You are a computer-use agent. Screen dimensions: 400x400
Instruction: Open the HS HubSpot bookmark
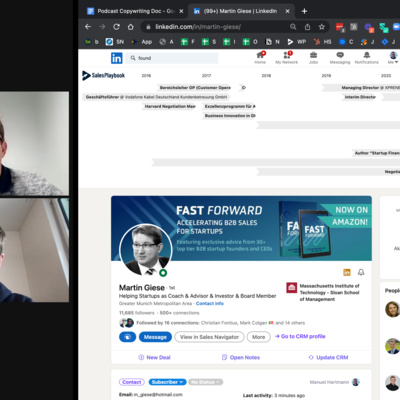pos(322,42)
